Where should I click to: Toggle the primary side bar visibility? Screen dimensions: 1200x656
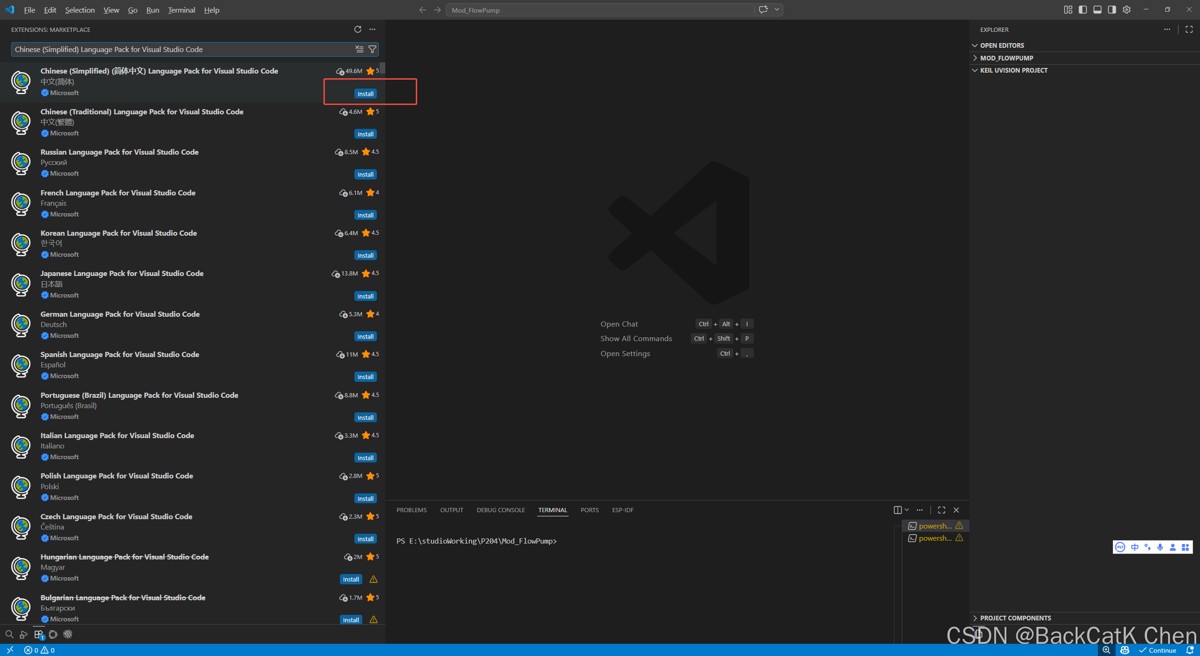point(1082,10)
